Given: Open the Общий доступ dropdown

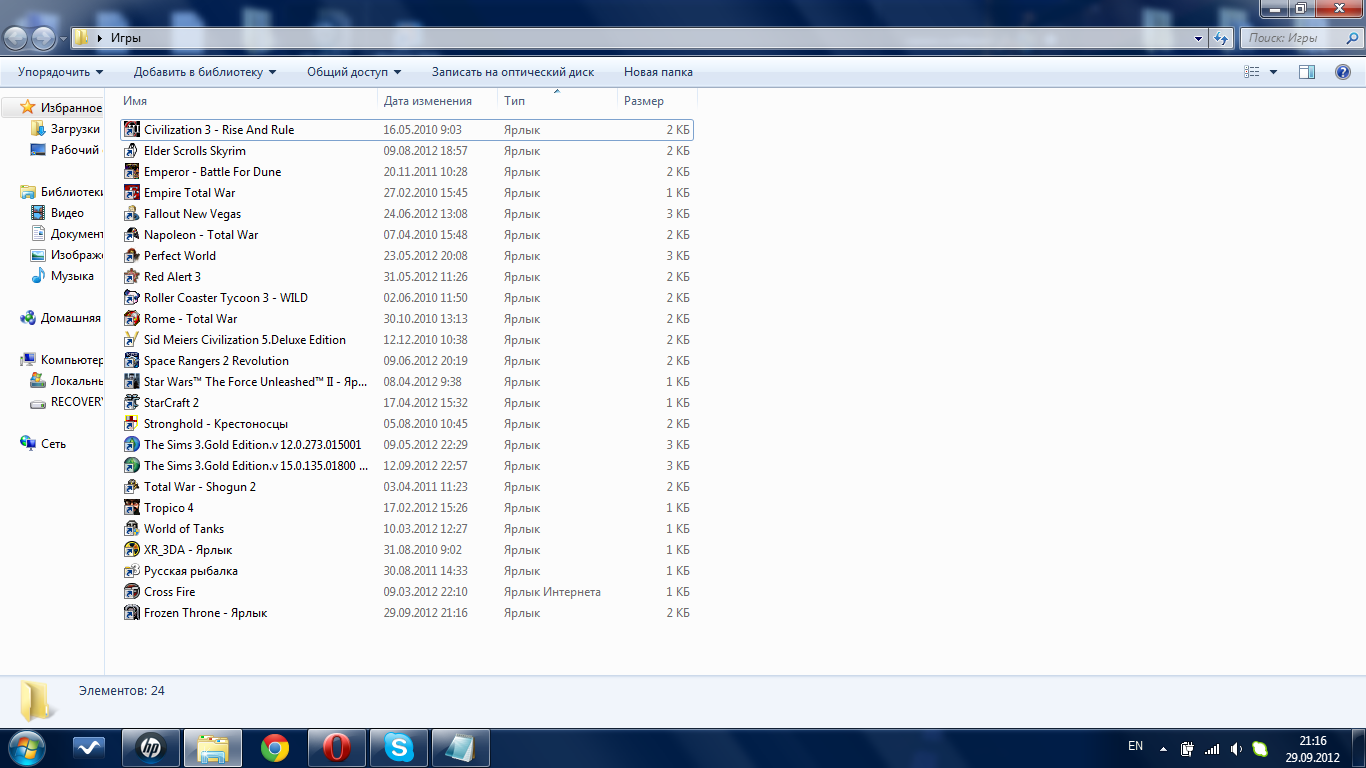Looking at the screenshot, I should 354,72.
